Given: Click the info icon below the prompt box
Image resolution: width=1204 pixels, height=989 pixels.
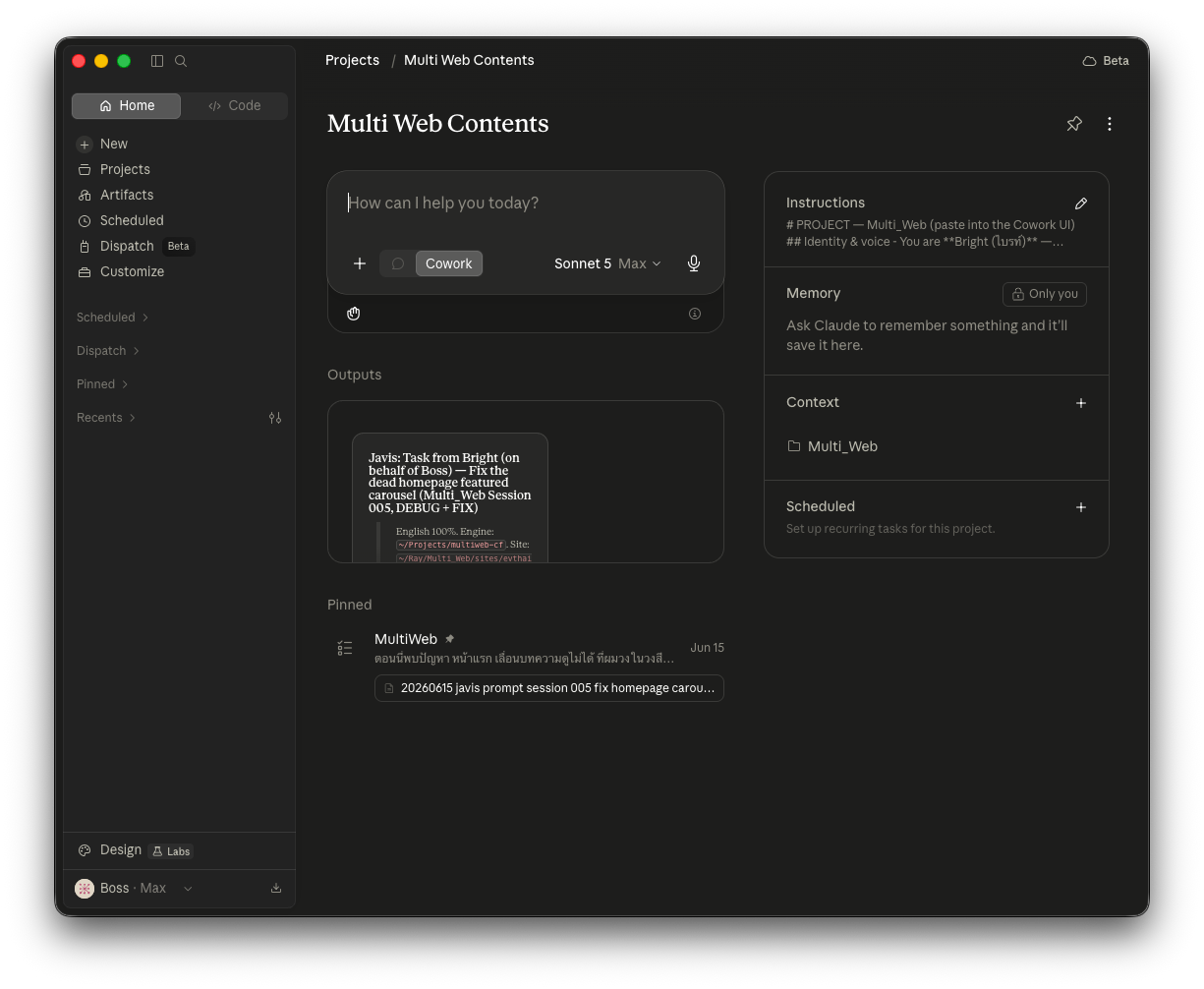Looking at the screenshot, I should [x=695, y=314].
